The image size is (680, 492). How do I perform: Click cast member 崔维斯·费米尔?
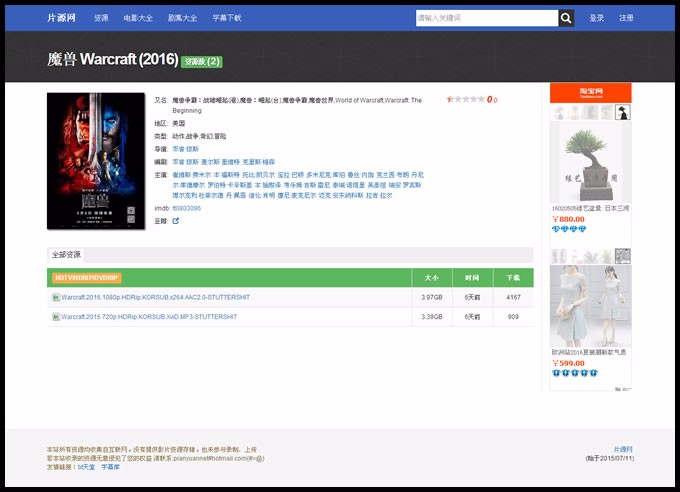[191, 175]
